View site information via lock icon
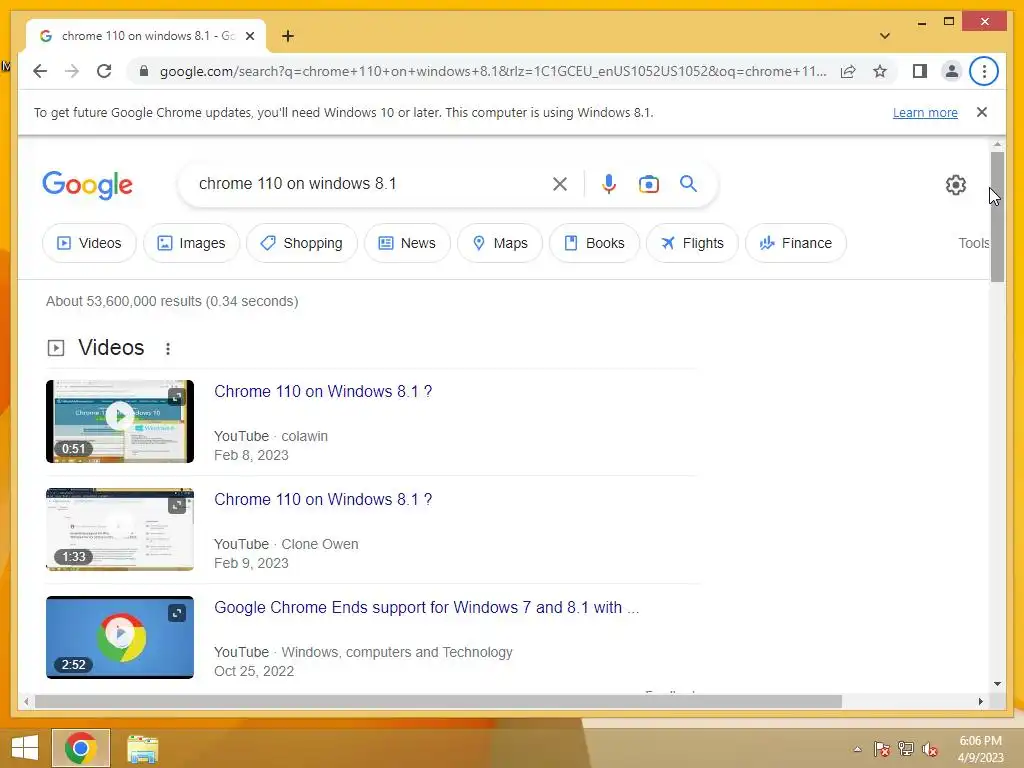Screen dimensions: 1024x768 [x=144, y=71]
